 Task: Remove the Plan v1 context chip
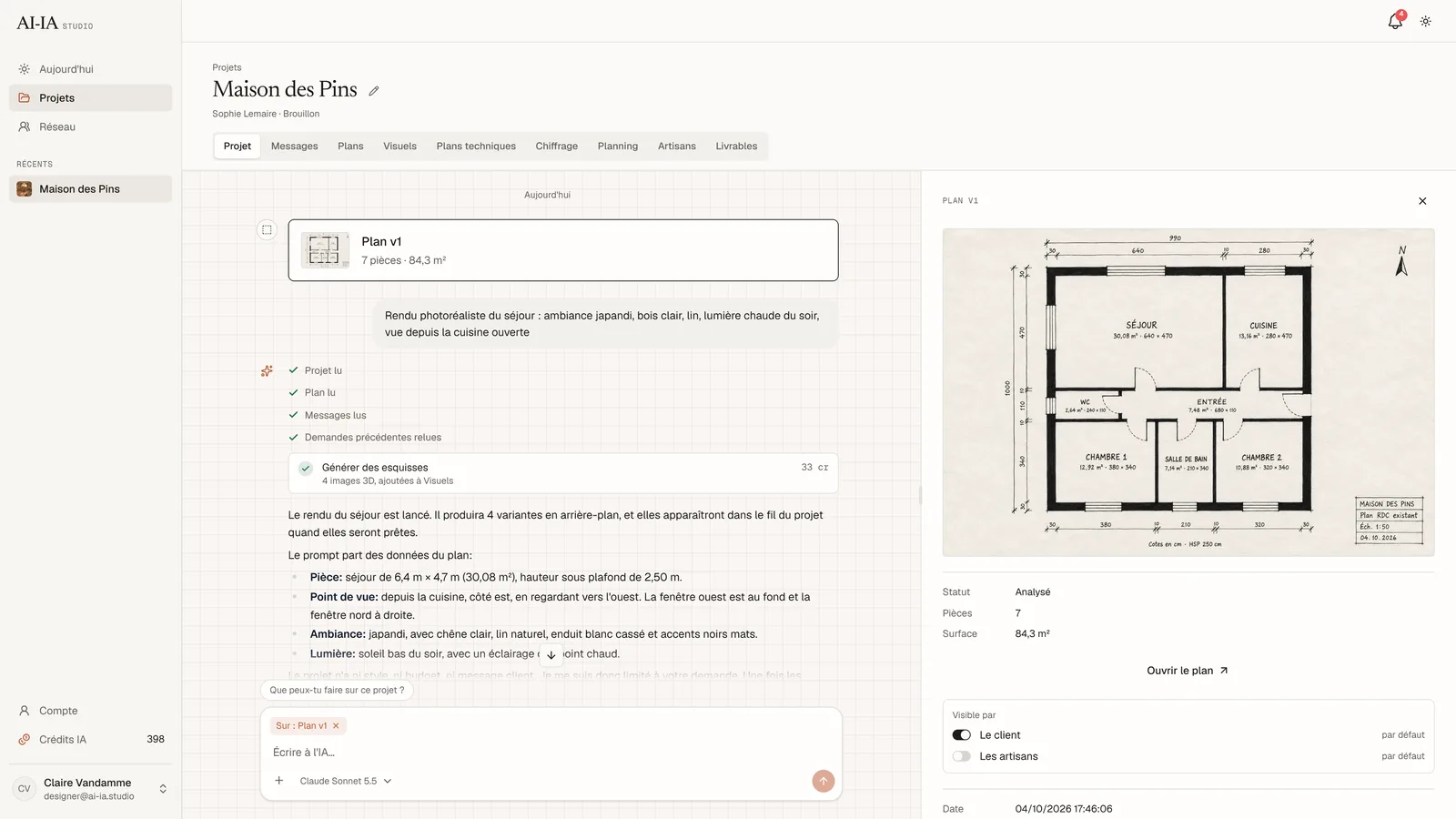click(x=336, y=726)
